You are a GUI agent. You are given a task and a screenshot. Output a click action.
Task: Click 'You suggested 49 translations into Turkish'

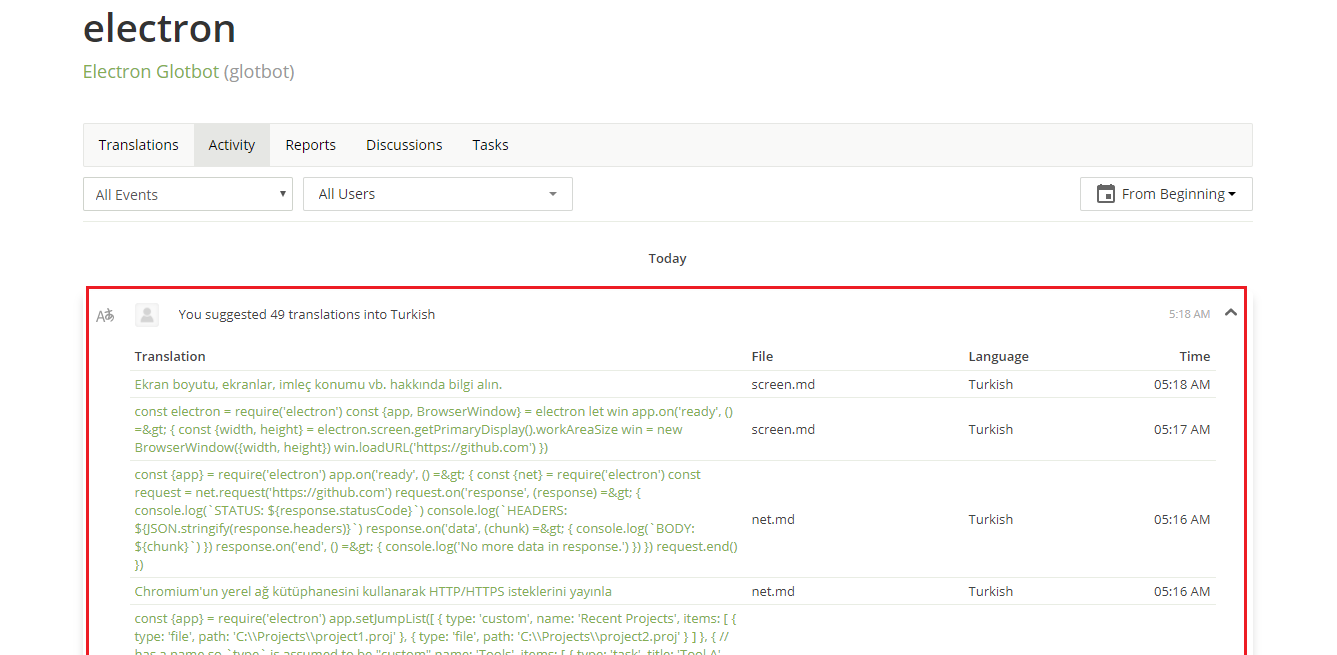307,314
